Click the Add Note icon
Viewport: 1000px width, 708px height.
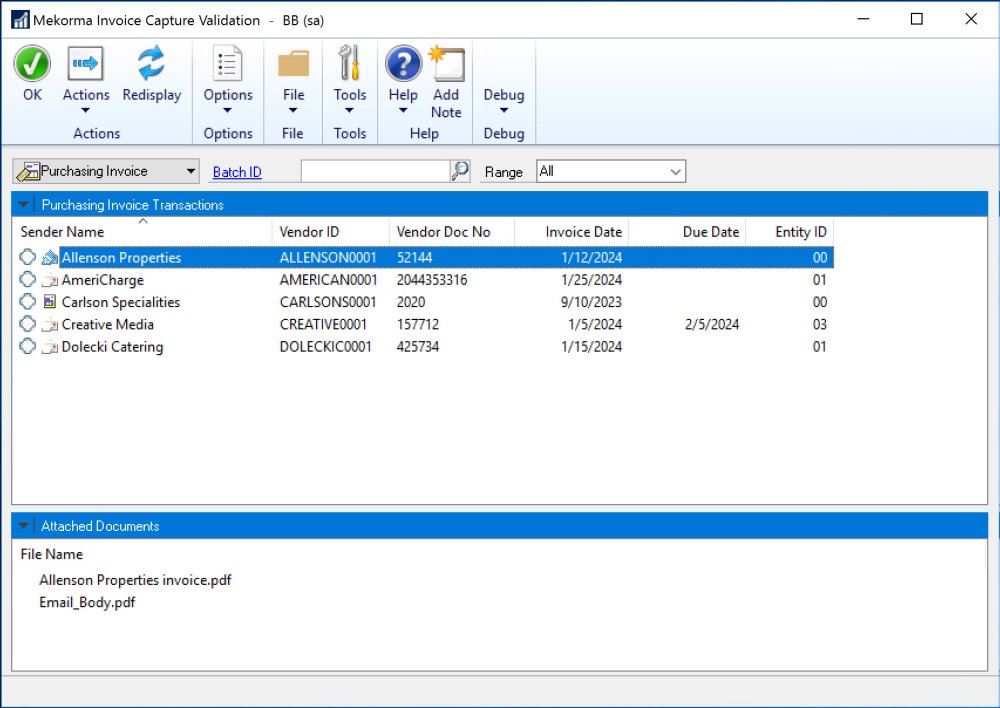pos(446,65)
